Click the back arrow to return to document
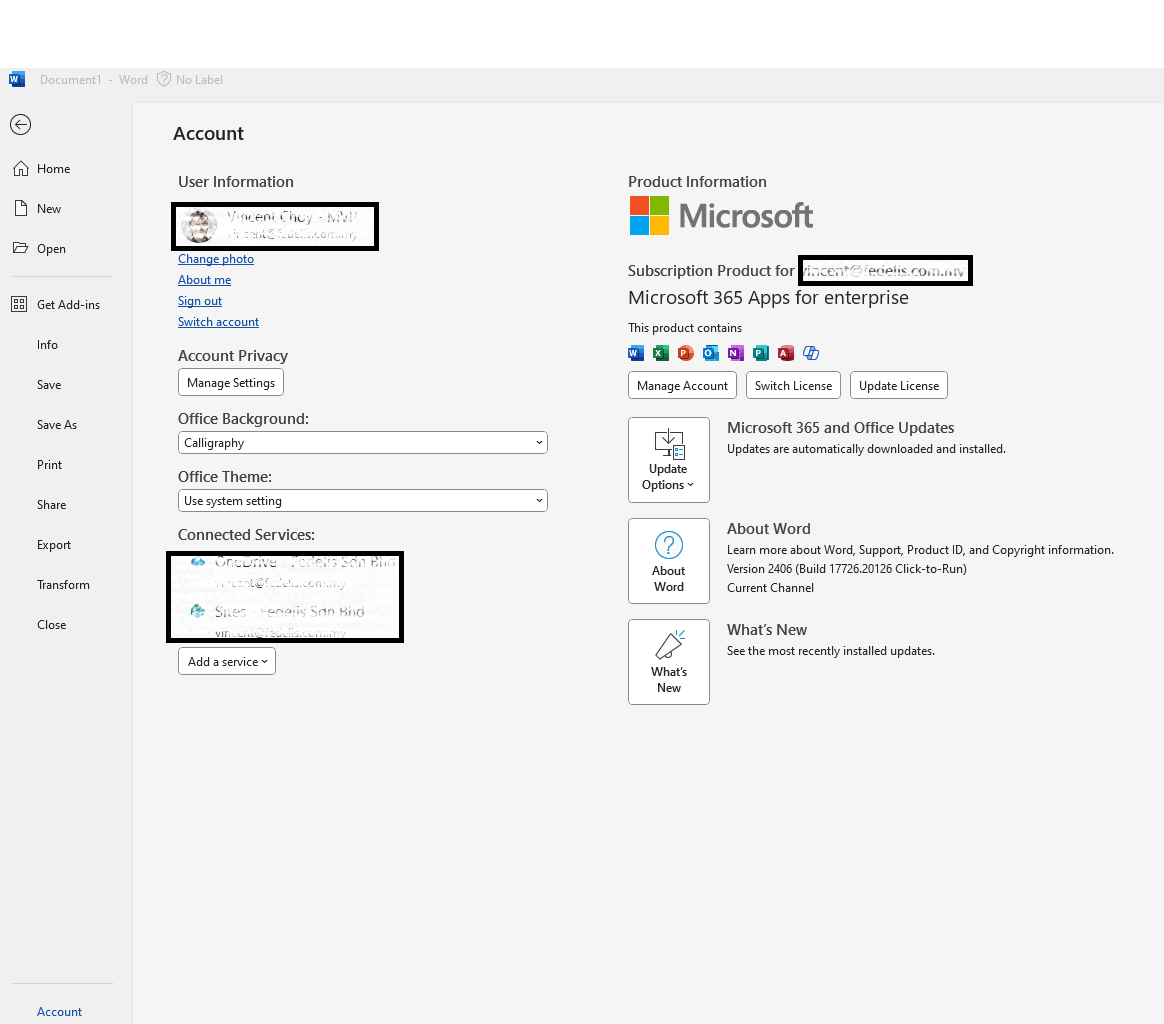This screenshot has height=1024, width=1164. click(x=21, y=124)
